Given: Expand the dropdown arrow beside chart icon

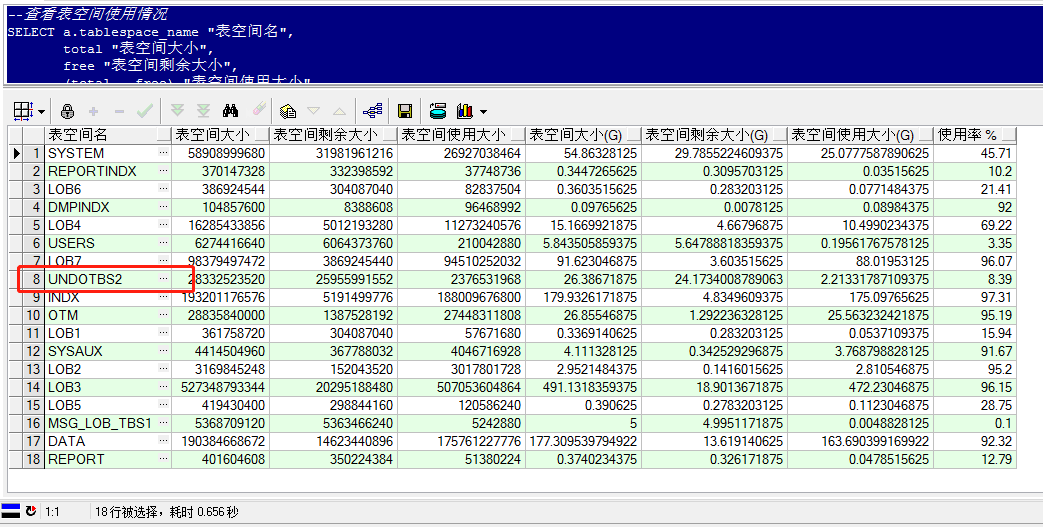Looking at the screenshot, I should click(484, 111).
